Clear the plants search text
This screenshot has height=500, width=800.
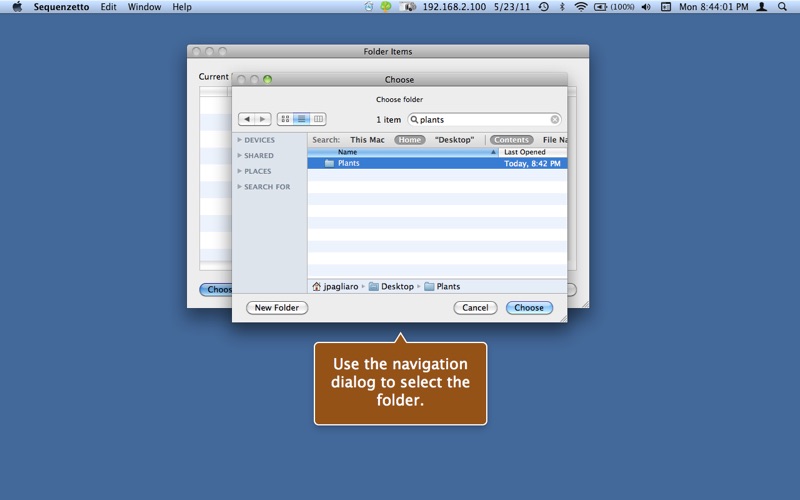click(555, 119)
